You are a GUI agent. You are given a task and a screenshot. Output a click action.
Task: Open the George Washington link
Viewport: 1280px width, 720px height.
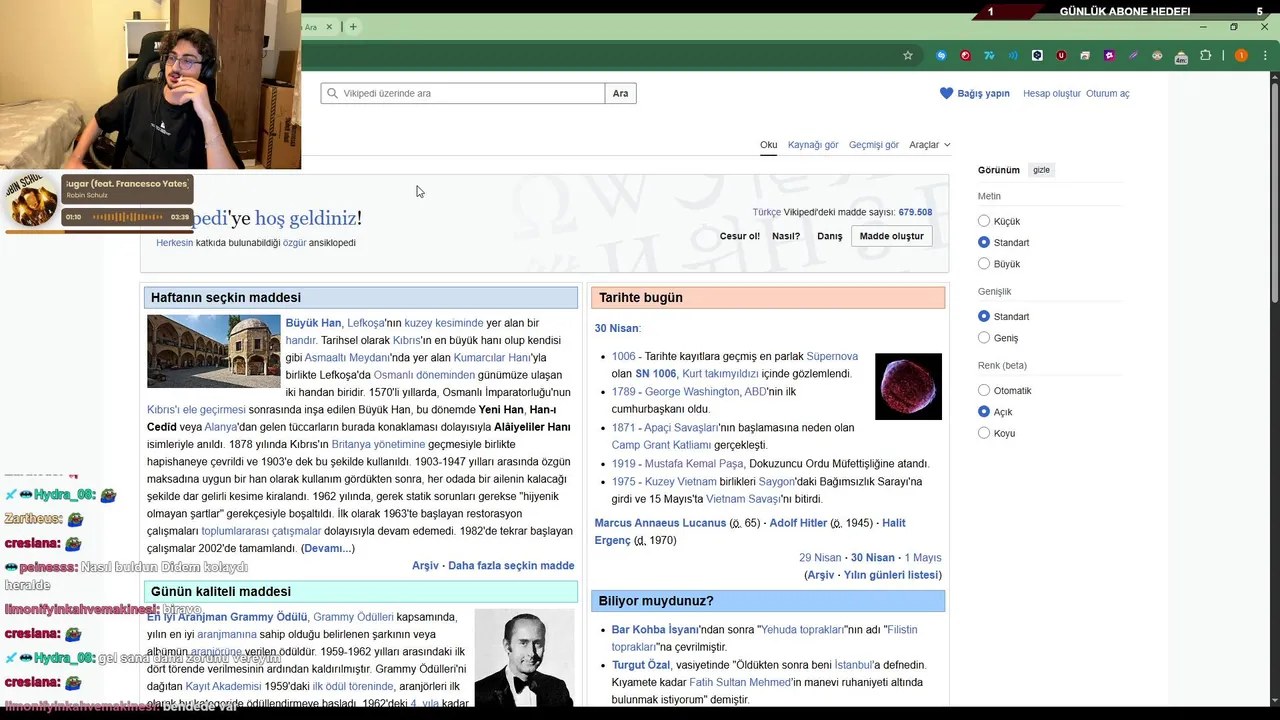click(x=692, y=392)
